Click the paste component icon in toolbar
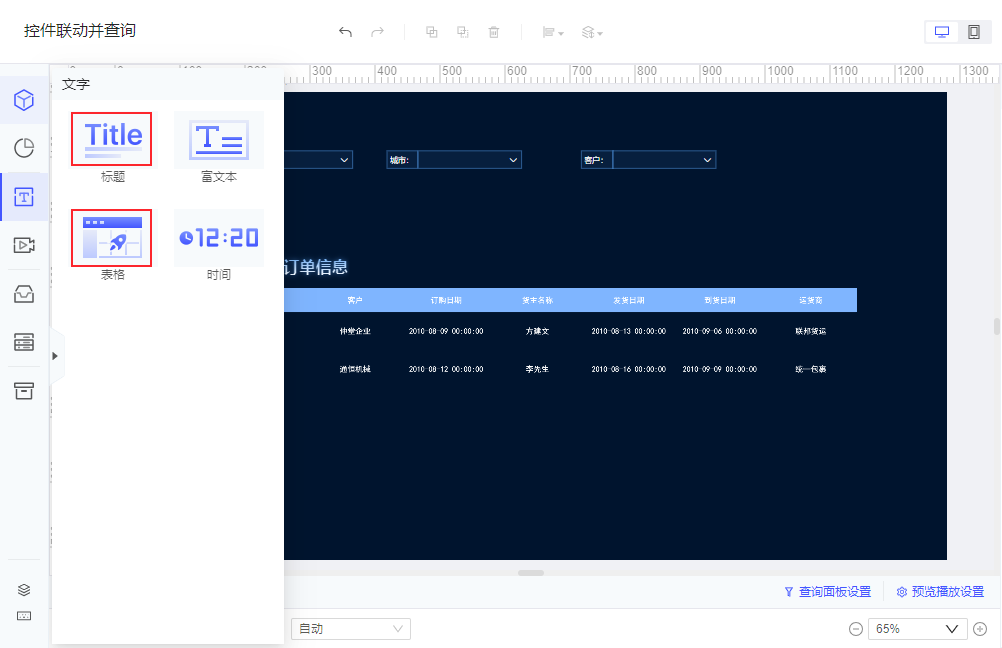Viewport: 1002px width, 648px height. (x=463, y=32)
